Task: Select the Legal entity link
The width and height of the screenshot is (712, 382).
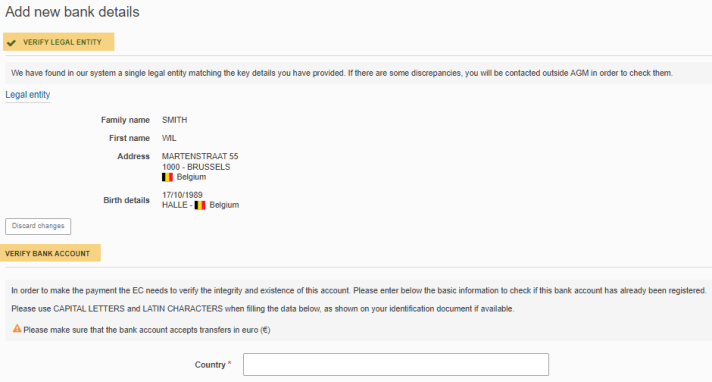Action: click(x=28, y=94)
